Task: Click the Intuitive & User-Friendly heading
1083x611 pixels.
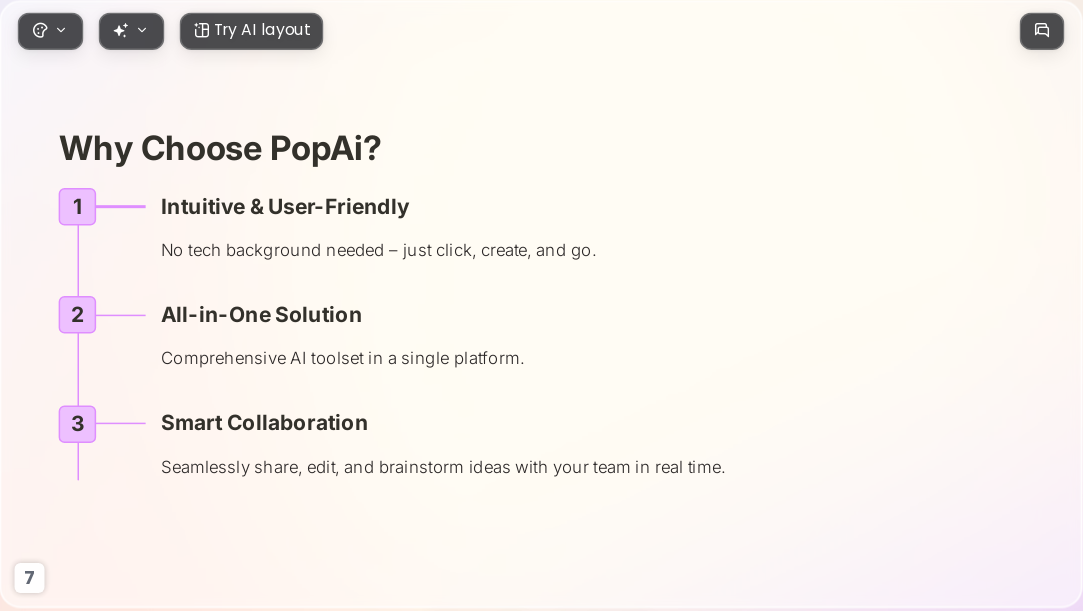Action: pos(285,206)
